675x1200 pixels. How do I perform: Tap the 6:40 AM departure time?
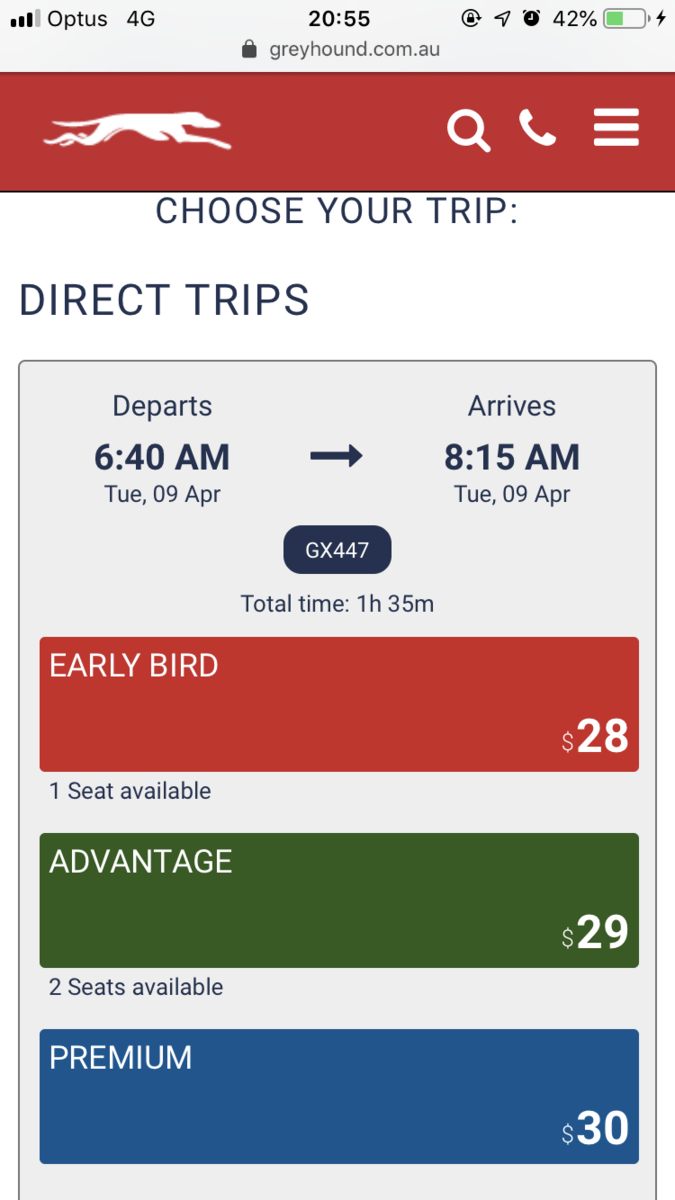point(162,457)
